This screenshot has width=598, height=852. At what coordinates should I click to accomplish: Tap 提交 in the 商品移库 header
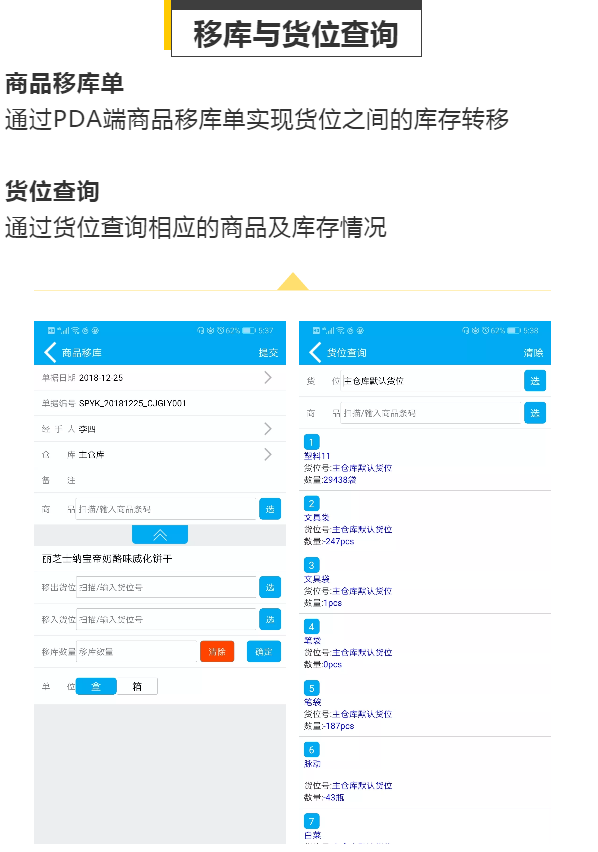pos(268,353)
